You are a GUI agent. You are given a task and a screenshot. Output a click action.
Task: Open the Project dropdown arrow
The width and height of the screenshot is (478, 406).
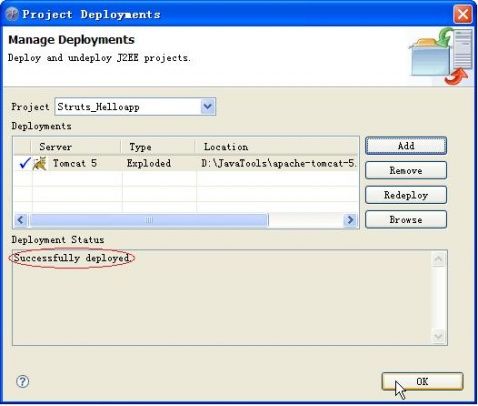[208, 107]
